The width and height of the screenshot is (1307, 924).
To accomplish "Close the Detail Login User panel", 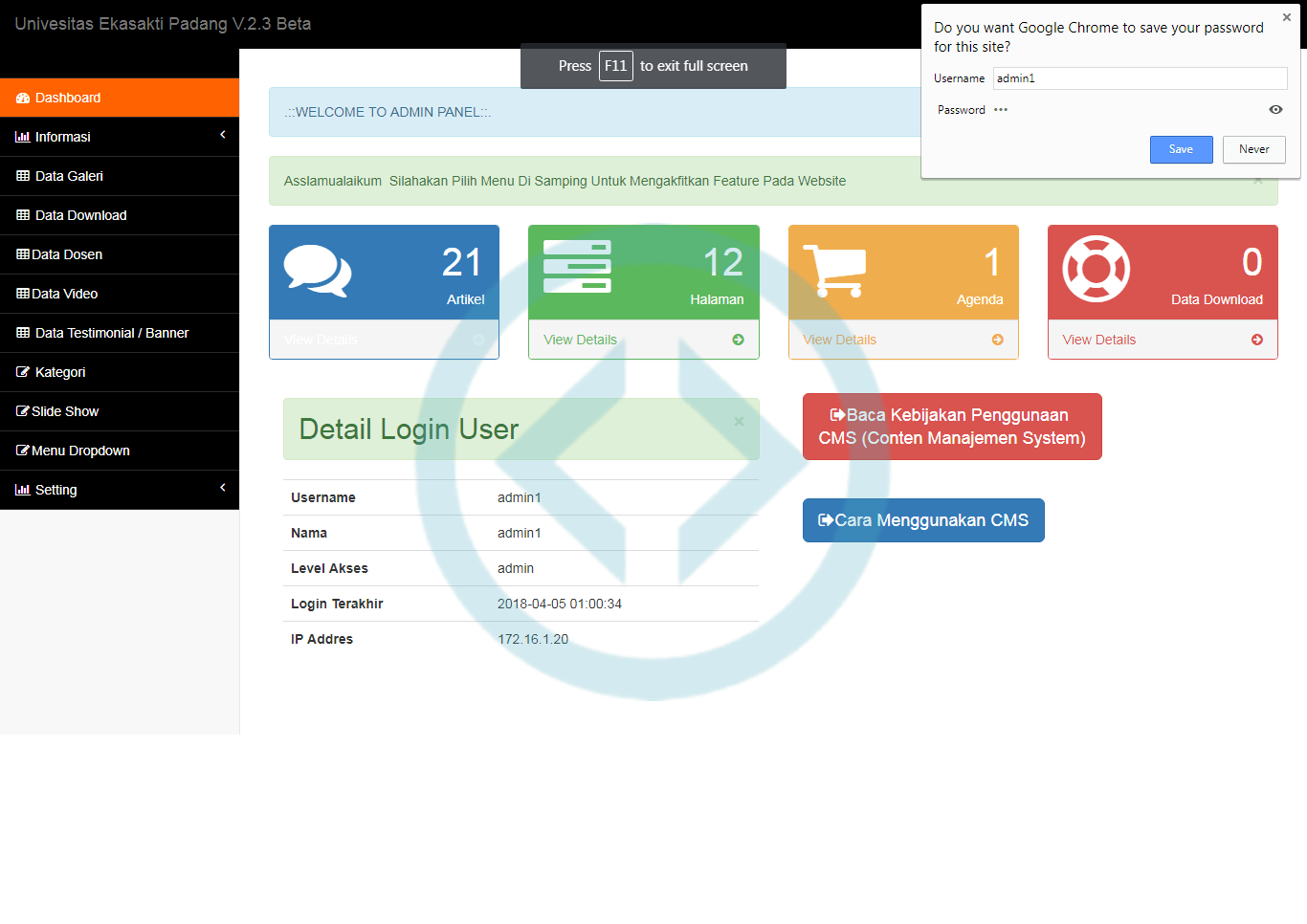I will pos(738,421).
